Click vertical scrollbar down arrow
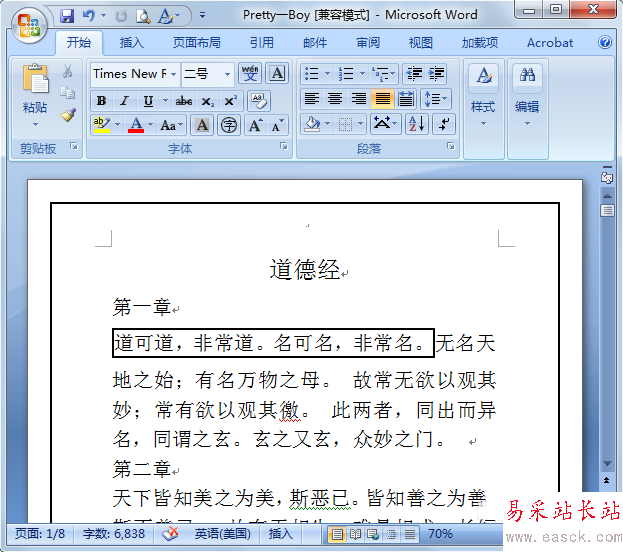The height and width of the screenshot is (552, 623). tap(607, 464)
